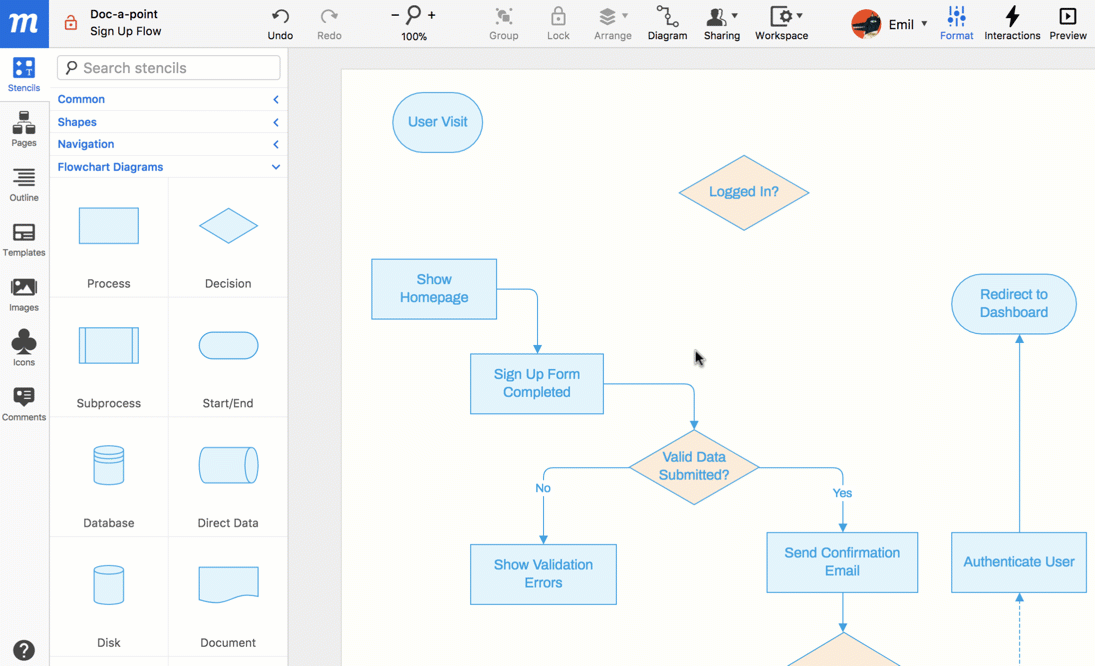Click the help question mark icon
This screenshot has height=666, width=1095.
(24, 650)
